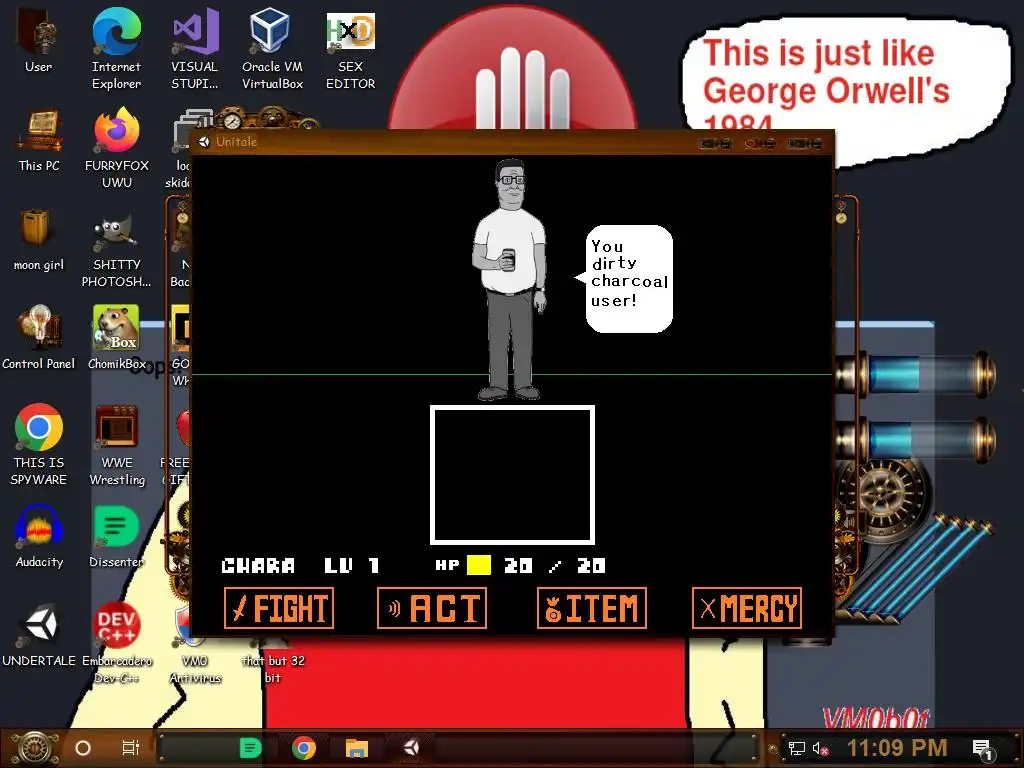1024x768 pixels.
Task: Open the Control Panel desktop icon
Action: click(39, 338)
